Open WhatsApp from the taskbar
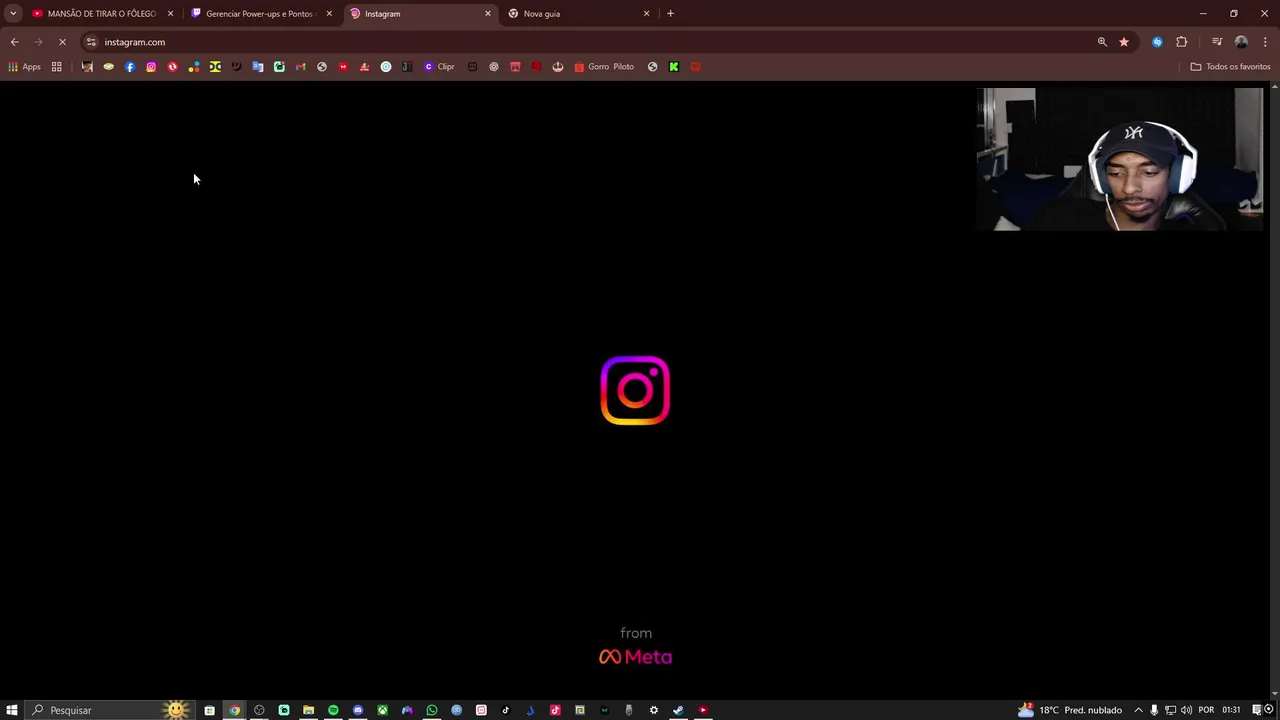The width and height of the screenshot is (1280, 720). coord(432,710)
